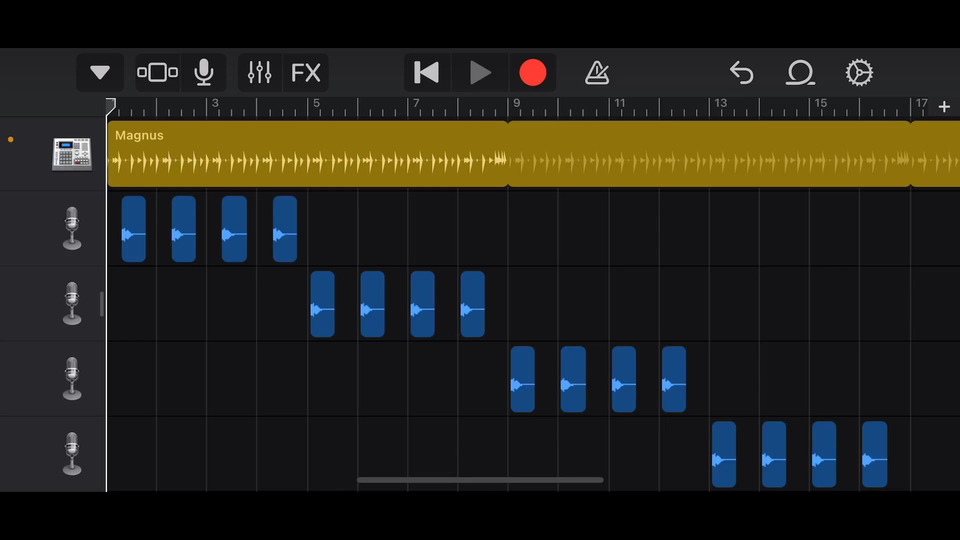Toggle the metronome on or off
960x540 pixels.
pos(597,73)
